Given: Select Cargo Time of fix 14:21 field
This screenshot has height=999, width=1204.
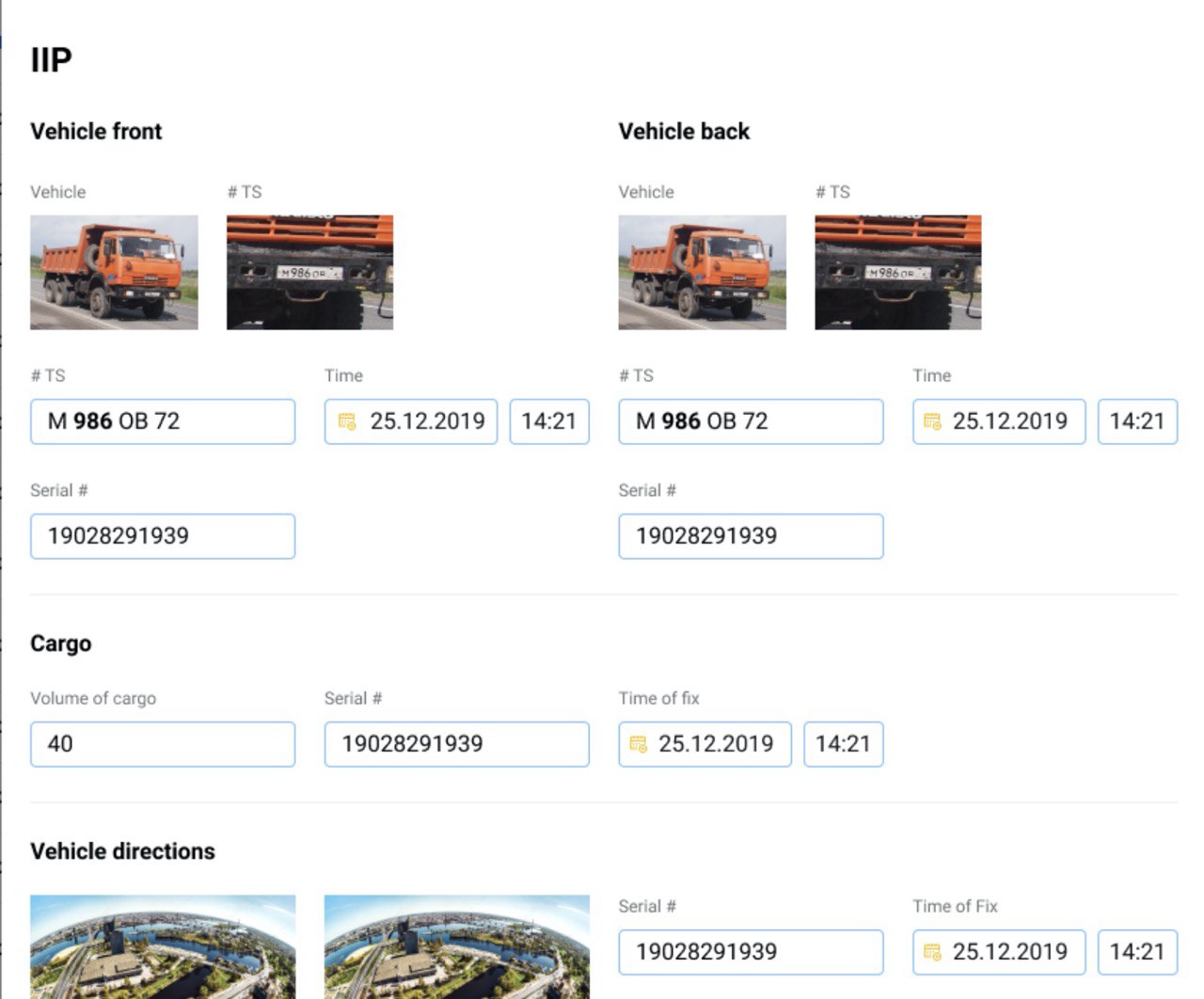Looking at the screenshot, I should (x=843, y=744).
